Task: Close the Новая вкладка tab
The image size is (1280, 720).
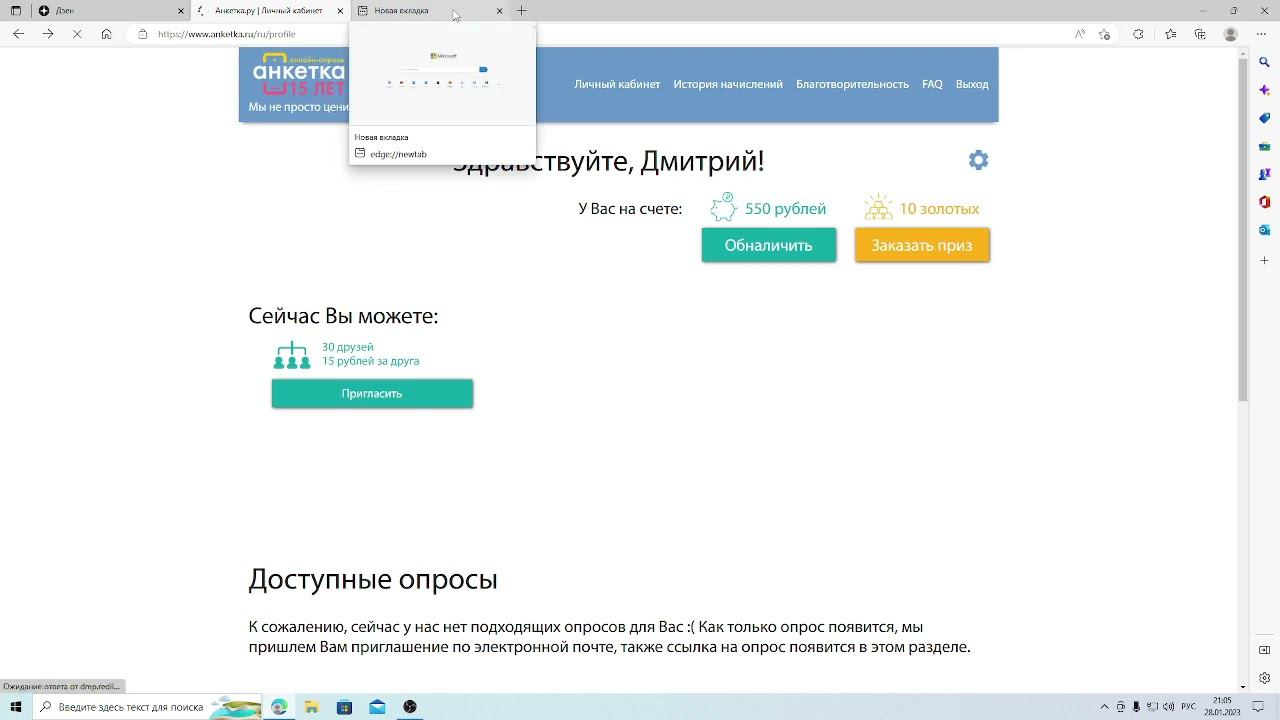Action: point(499,10)
